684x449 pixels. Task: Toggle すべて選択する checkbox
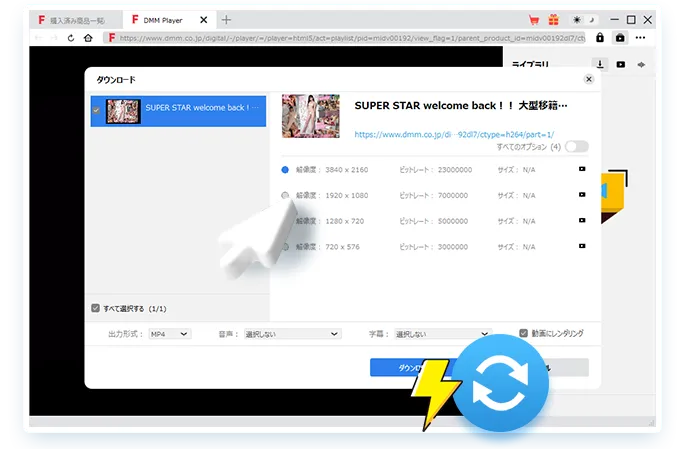coord(96,308)
